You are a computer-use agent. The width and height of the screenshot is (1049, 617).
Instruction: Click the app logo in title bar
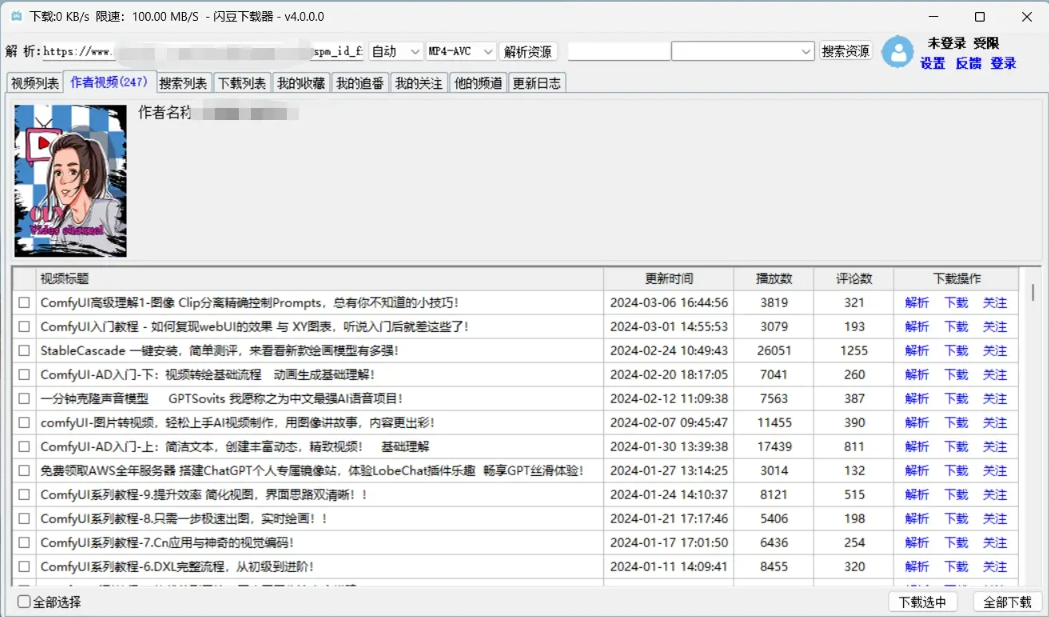point(16,17)
